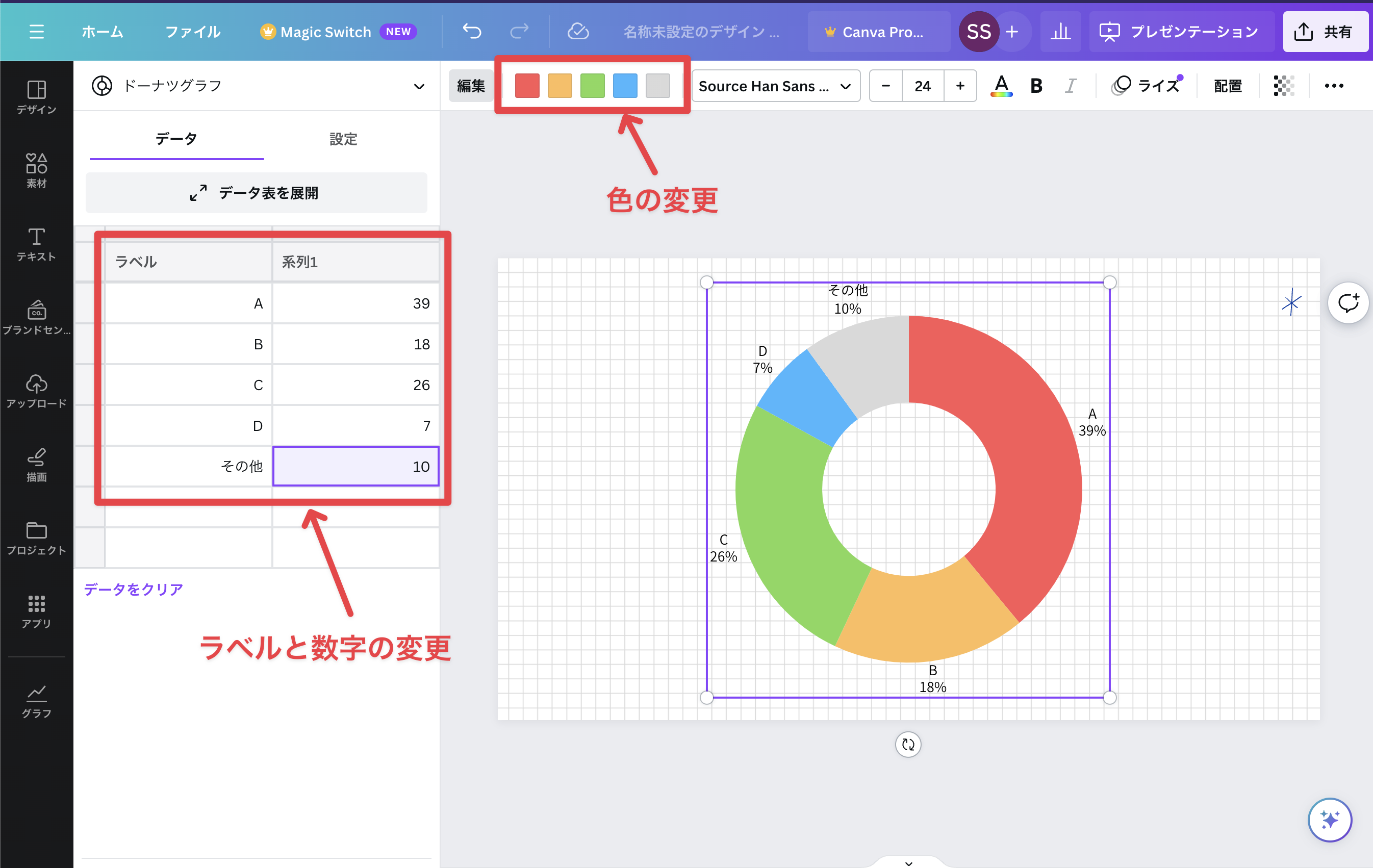Switch to the 設定 tab

pos(343,139)
